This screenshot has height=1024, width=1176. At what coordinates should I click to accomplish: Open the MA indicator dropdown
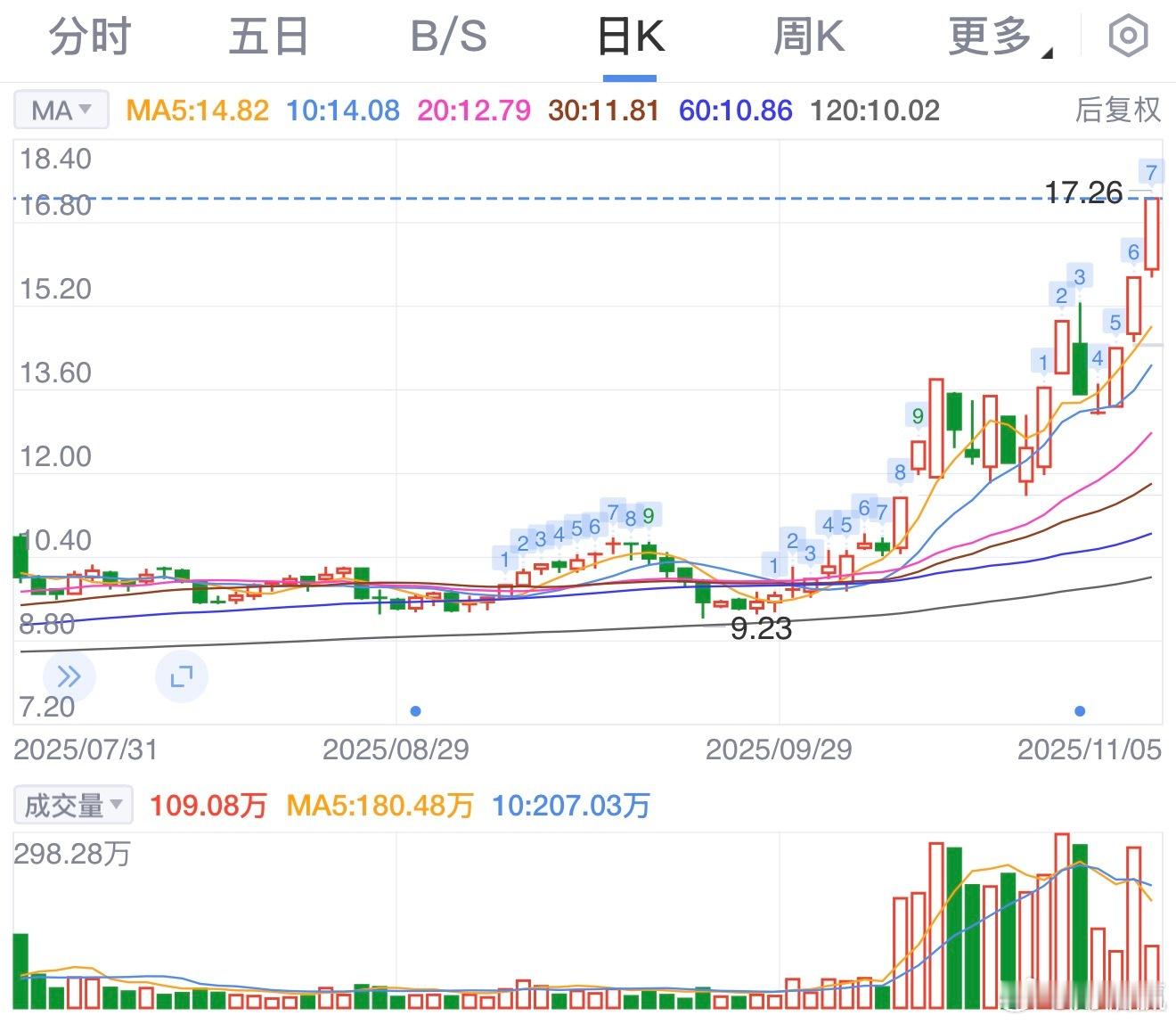tap(60, 109)
